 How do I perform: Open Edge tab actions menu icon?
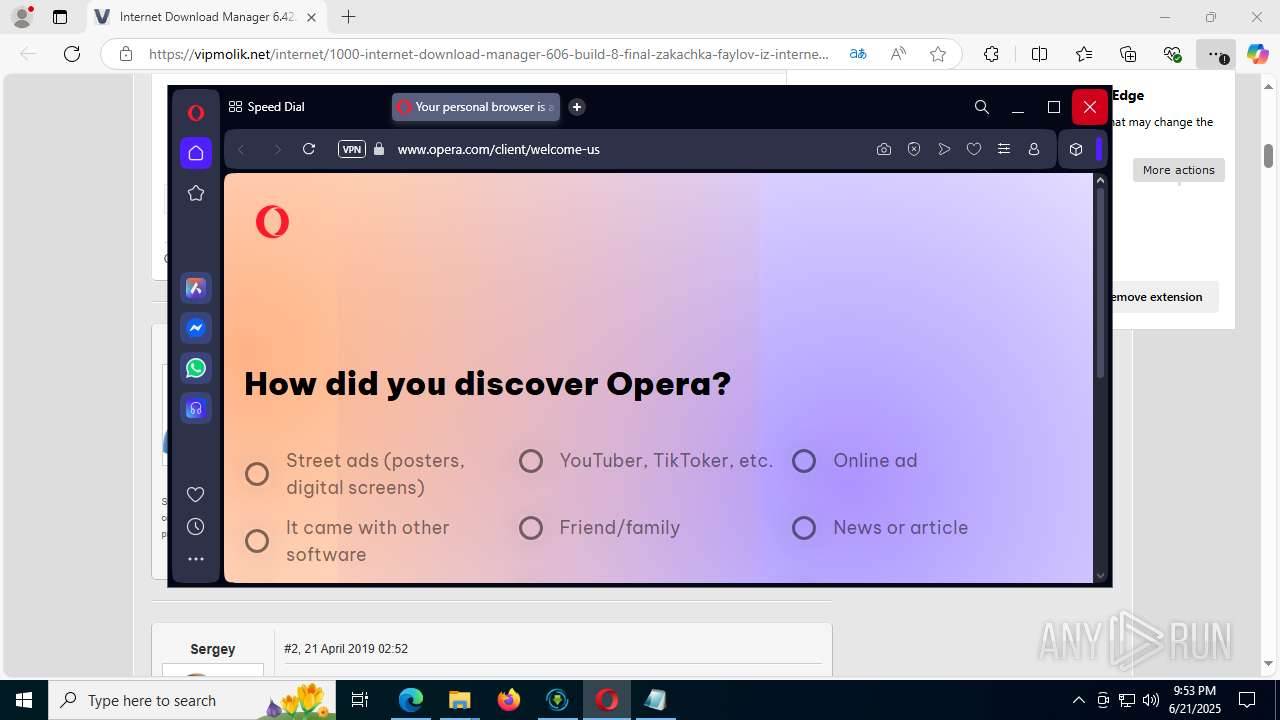[x=60, y=17]
